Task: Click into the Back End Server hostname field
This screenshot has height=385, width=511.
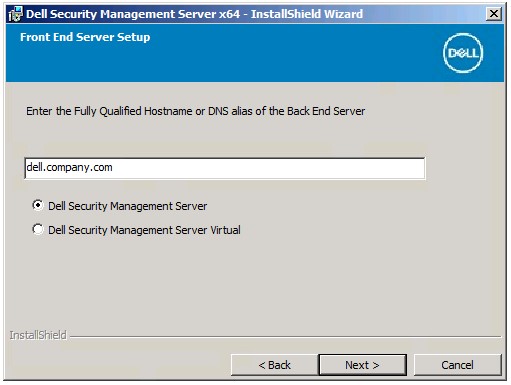Action: click(x=225, y=168)
